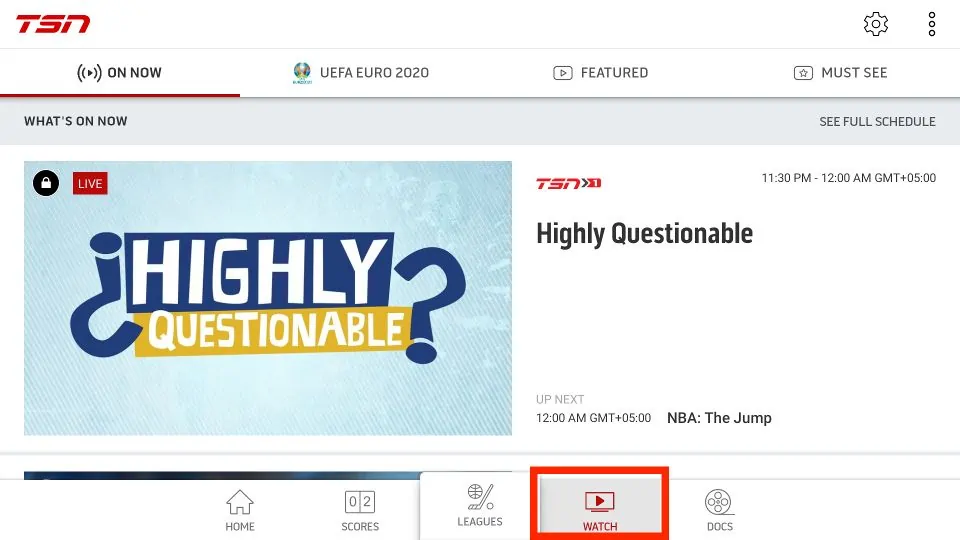Tap the red LIVE badge
The image size is (960, 540).
90,183
